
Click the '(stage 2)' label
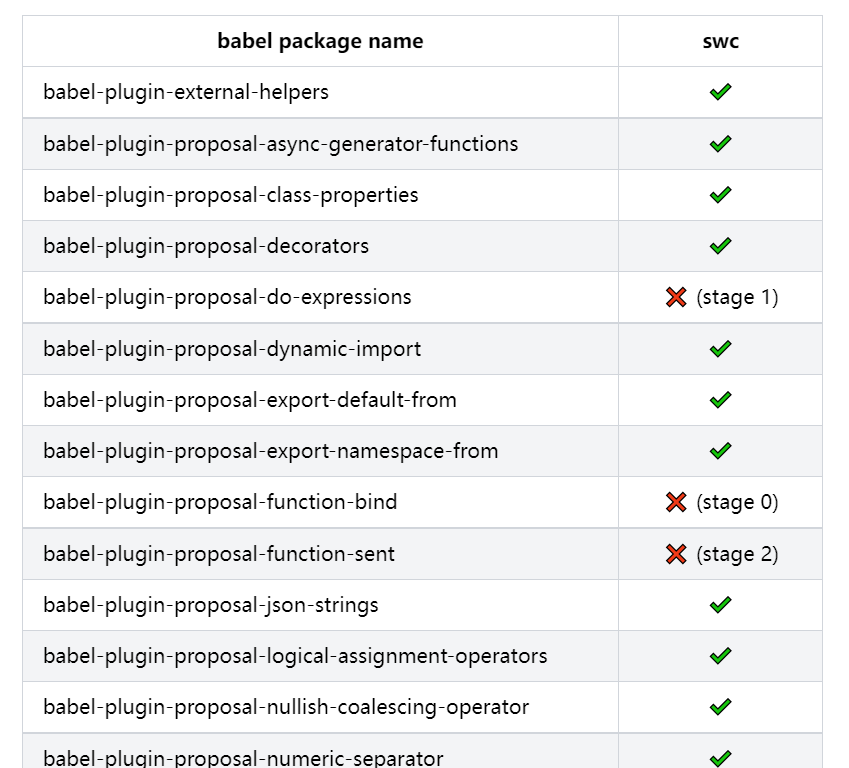(x=737, y=554)
